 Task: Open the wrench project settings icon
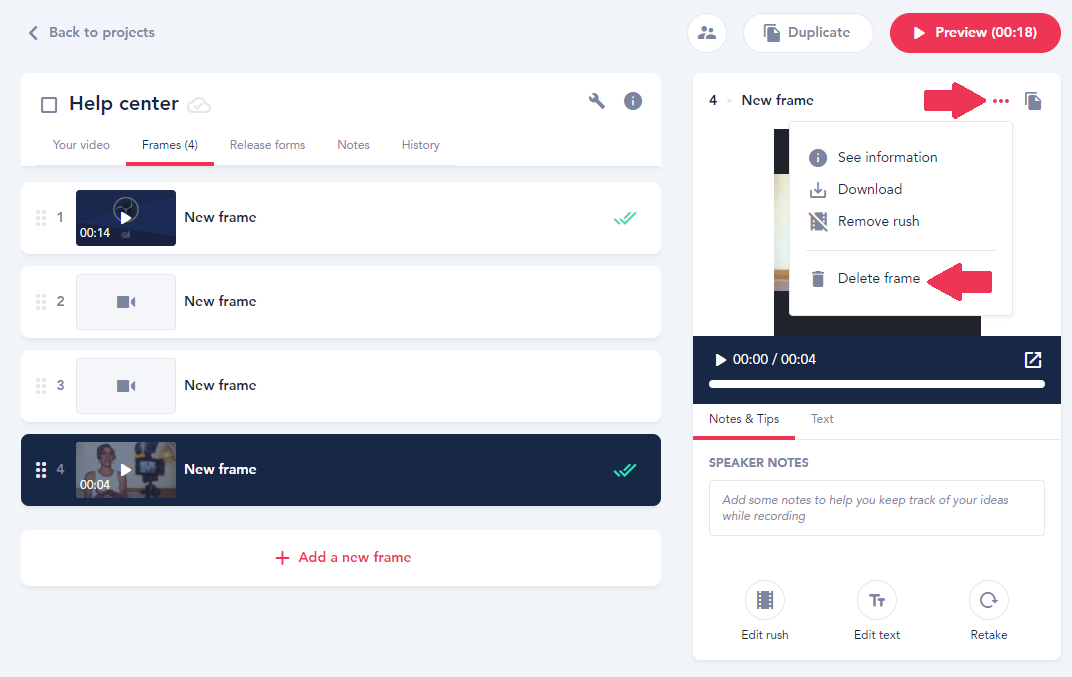click(597, 101)
